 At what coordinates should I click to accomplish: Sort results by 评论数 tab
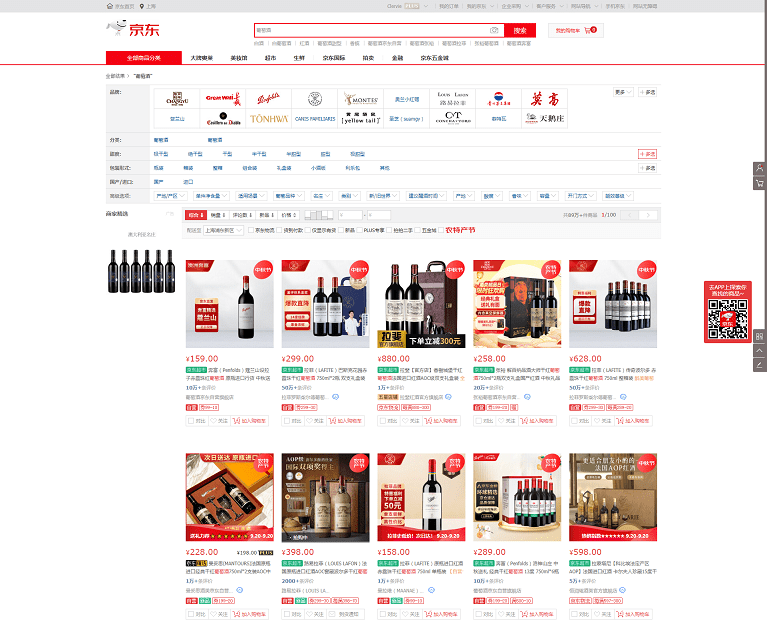click(x=242, y=215)
